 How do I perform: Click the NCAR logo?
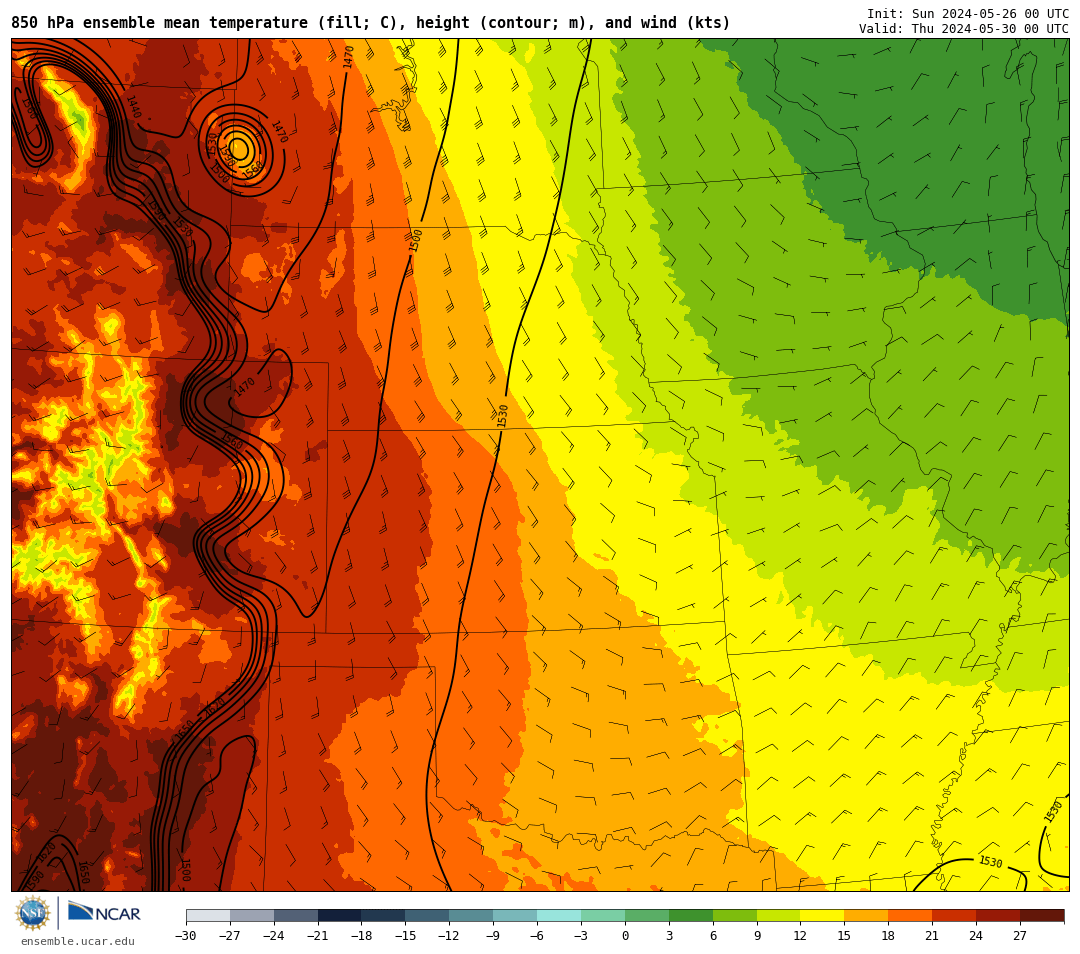pos(104,913)
